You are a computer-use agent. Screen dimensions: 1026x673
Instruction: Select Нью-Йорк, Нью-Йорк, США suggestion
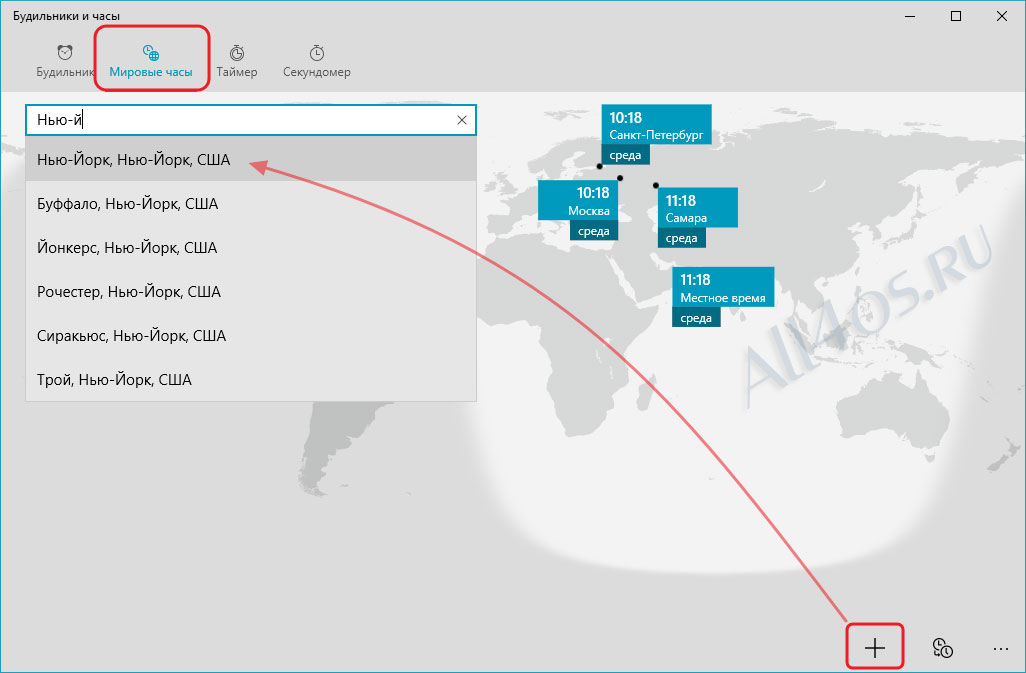(x=251, y=160)
